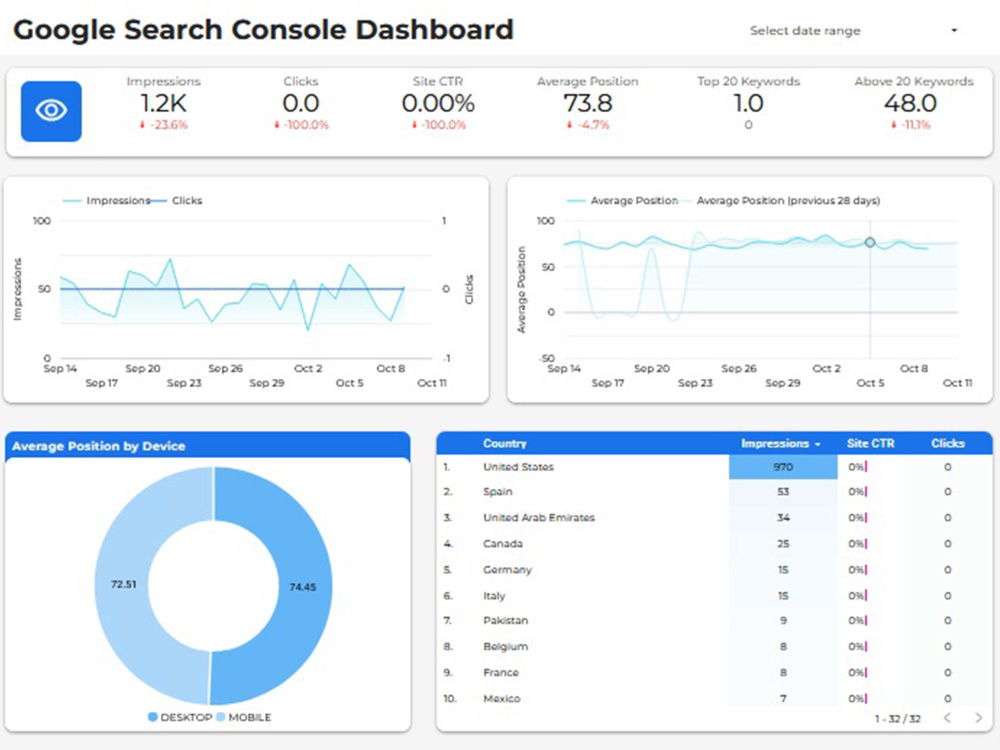Click the mobile donut segment 72.51

(x=123, y=584)
